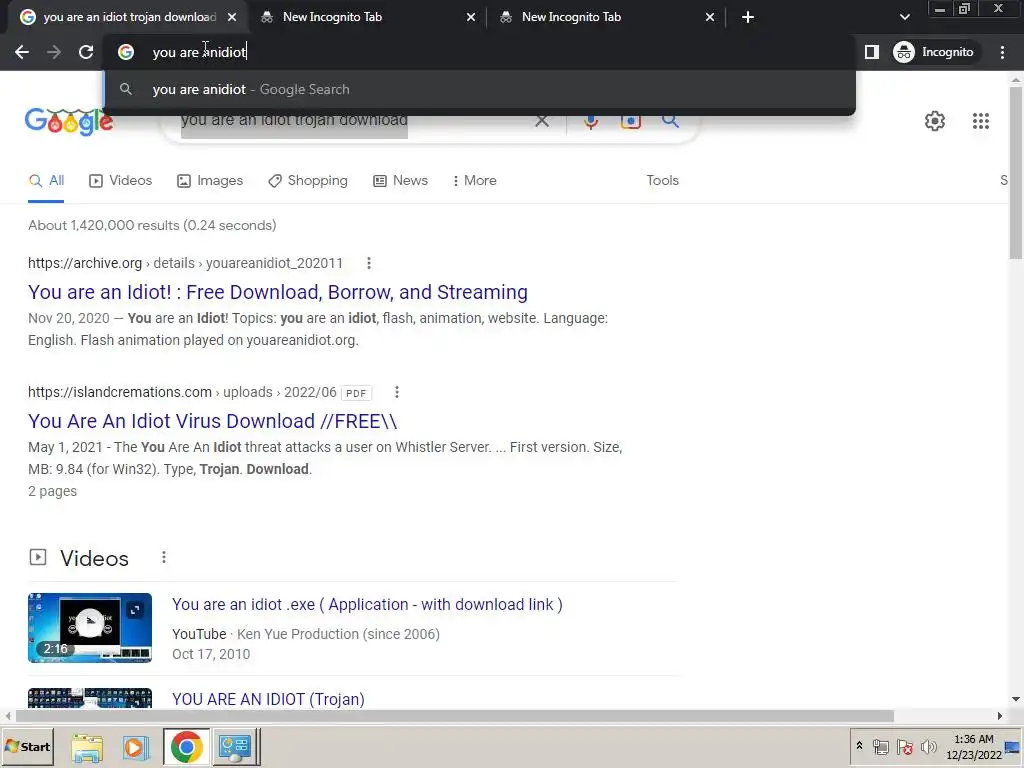Click the second video thumbnail
The image size is (1024, 768).
point(90,698)
